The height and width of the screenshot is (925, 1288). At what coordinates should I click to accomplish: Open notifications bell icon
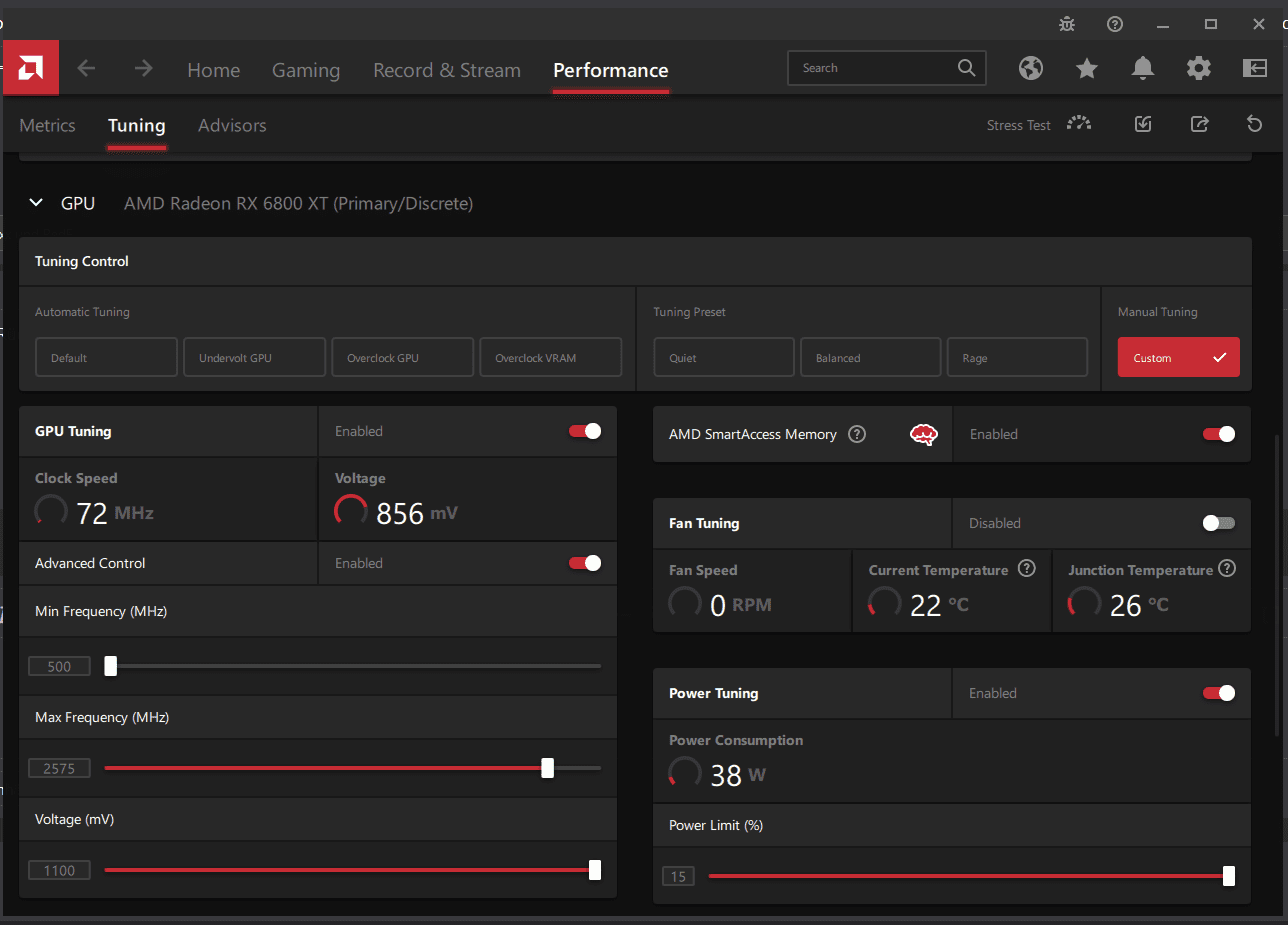(1143, 68)
